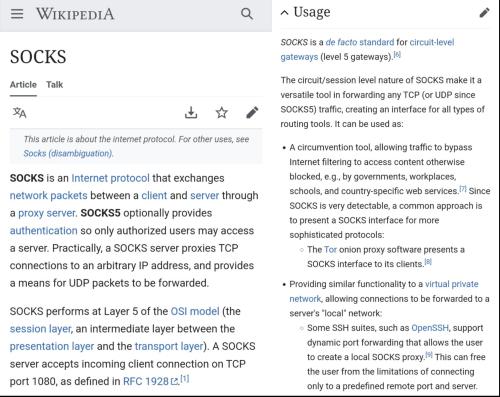Viewport: 500px width, 397px height.
Task: Open the Tor link in the Usage list
Action: point(330,249)
